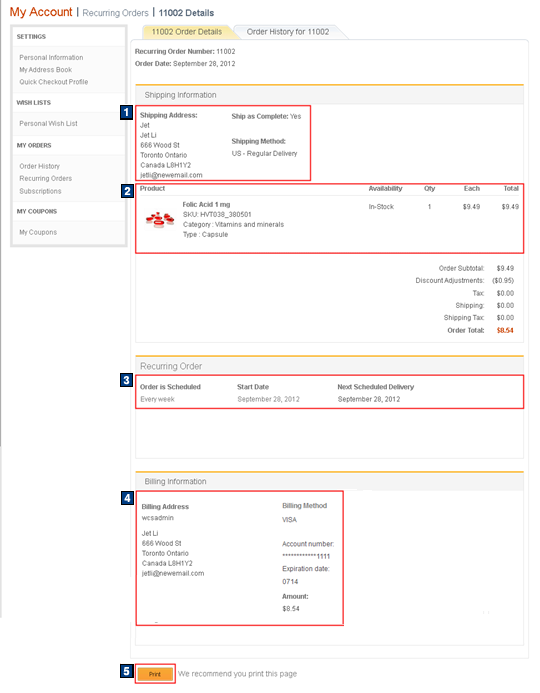Open My Address Book link

tap(46, 70)
